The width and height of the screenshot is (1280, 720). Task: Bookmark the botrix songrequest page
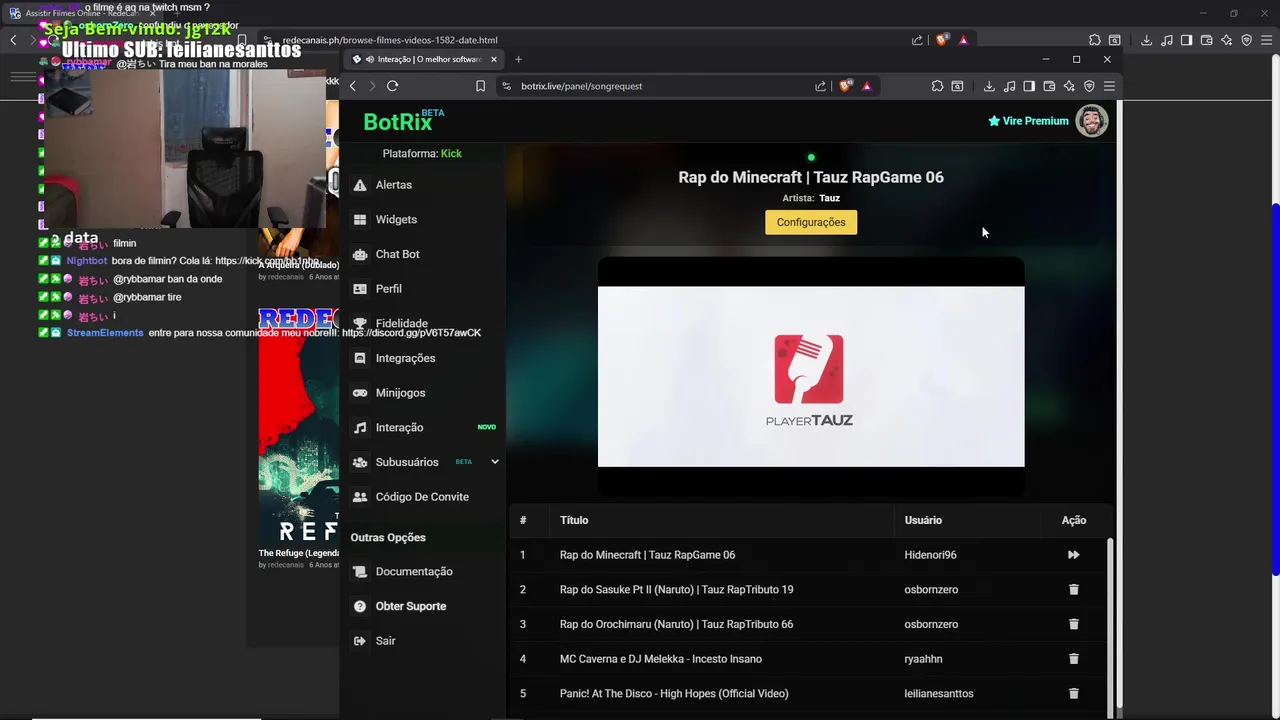coord(480,86)
